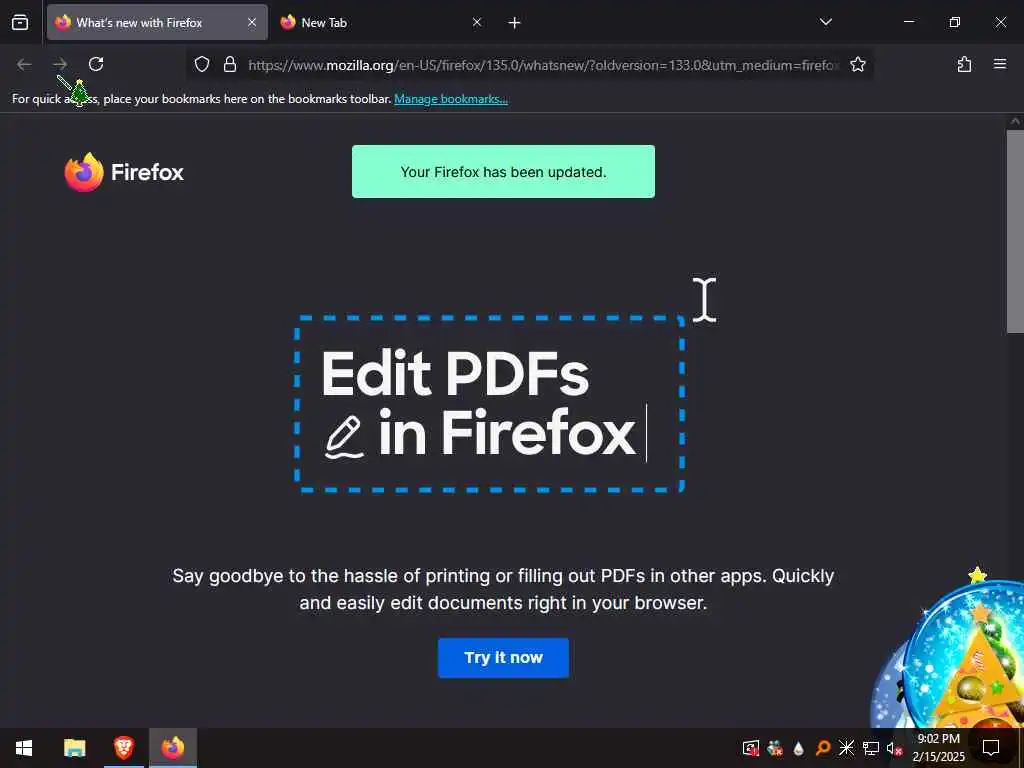Close the What's new with Firefox tab

[251, 22]
